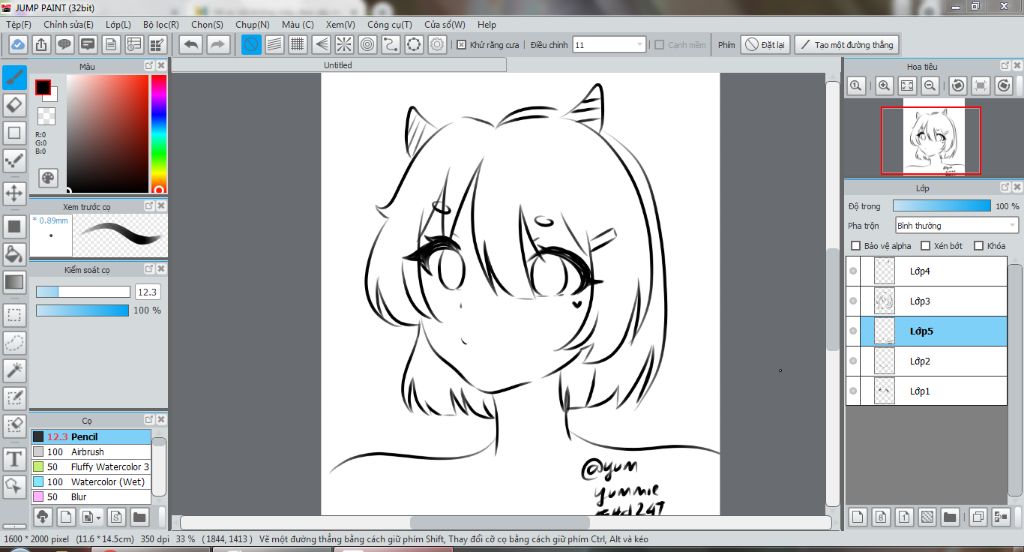The height and width of the screenshot is (552, 1024).
Task: Select the Dot tool
Action: coord(14,161)
